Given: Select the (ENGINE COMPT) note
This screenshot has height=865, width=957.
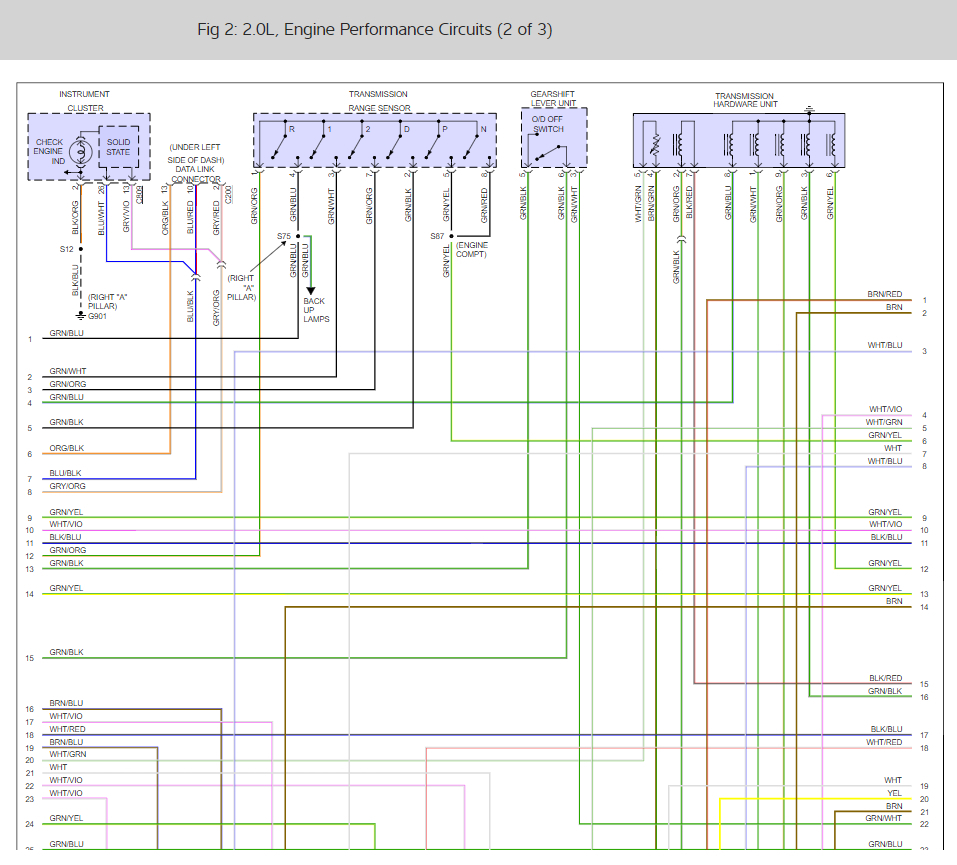Looking at the screenshot, I should (x=472, y=250).
